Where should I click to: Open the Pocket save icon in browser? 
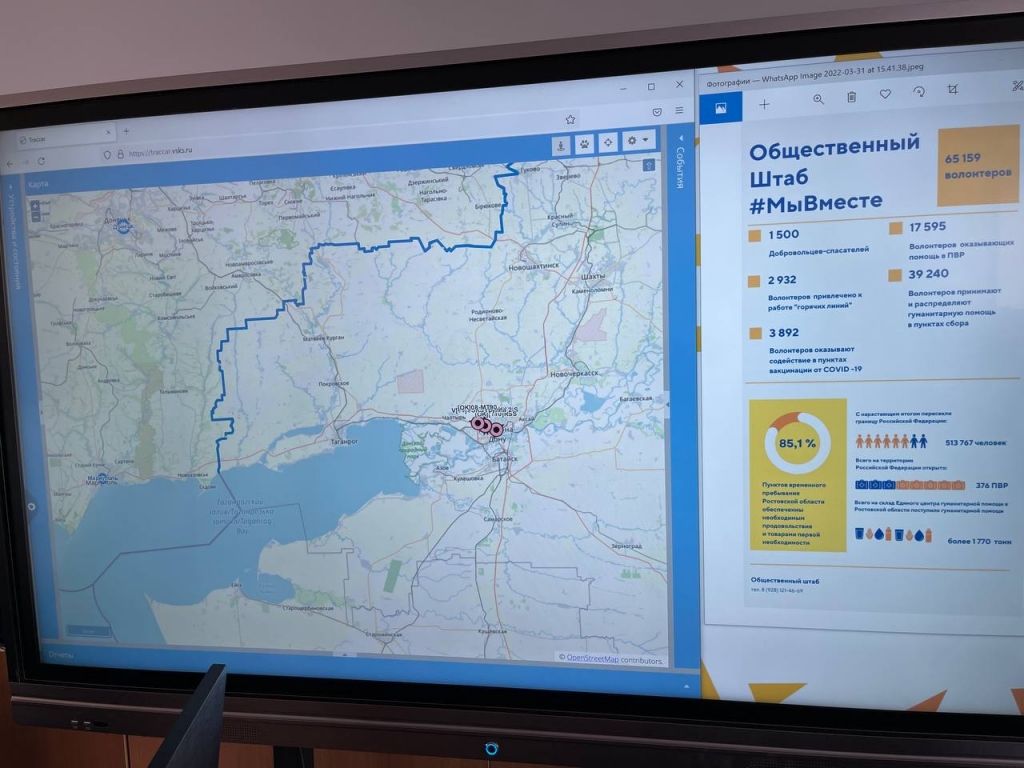657,112
